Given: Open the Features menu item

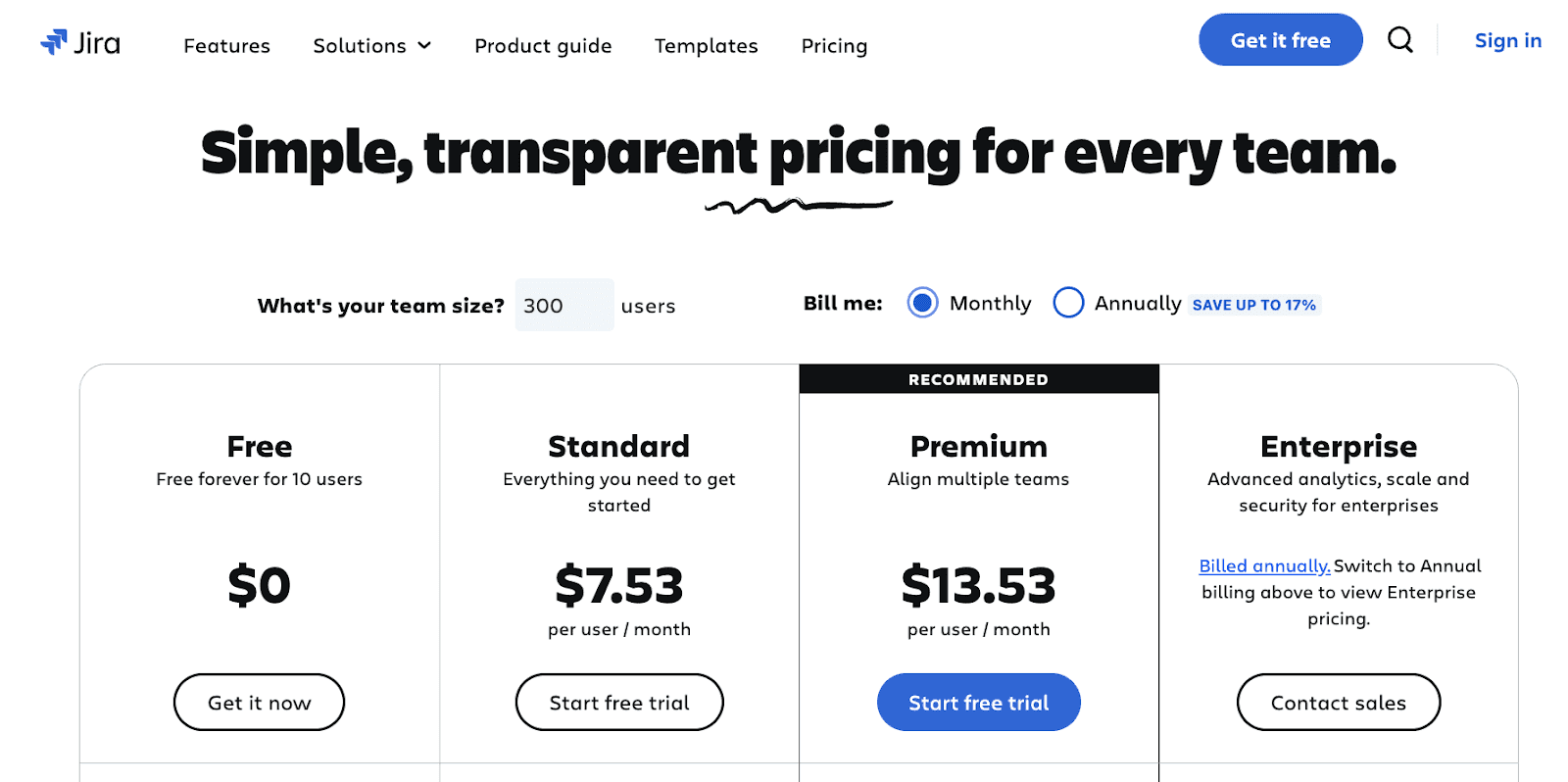Looking at the screenshot, I should 226,45.
